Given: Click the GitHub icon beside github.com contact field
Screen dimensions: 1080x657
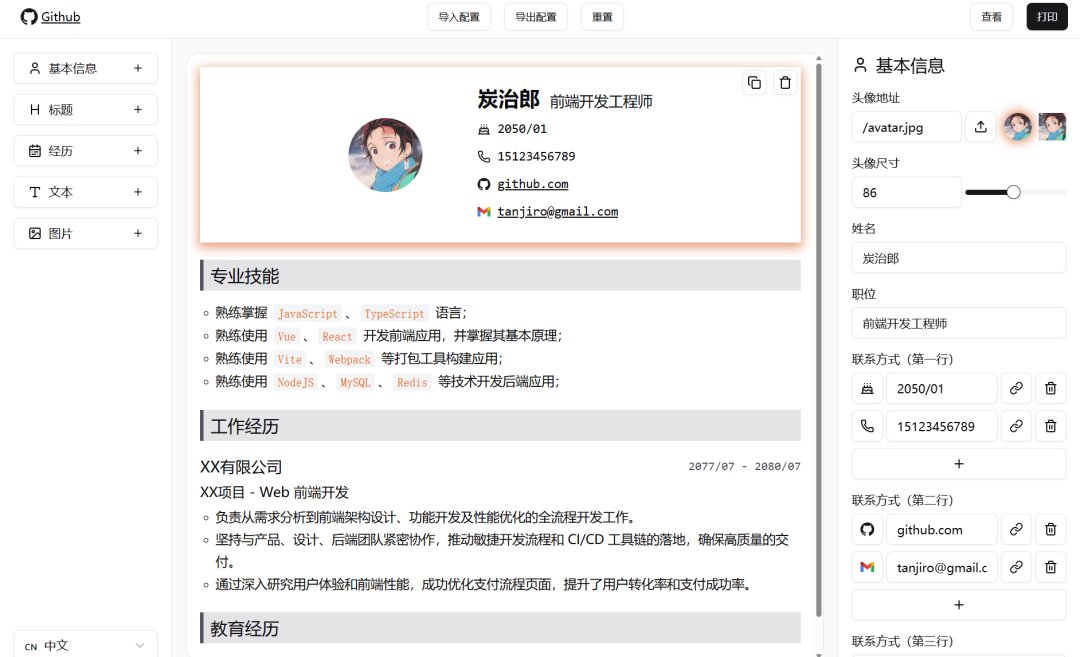Looking at the screenshot, I should click(866, 529).
